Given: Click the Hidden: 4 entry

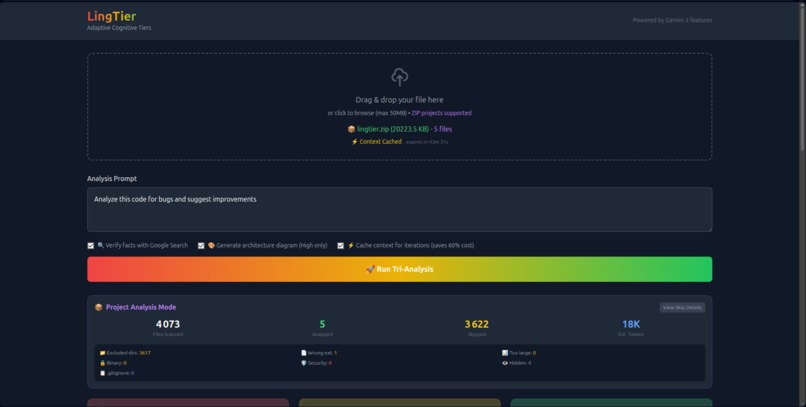Looking at the screenshot, I should click(517, 363).
